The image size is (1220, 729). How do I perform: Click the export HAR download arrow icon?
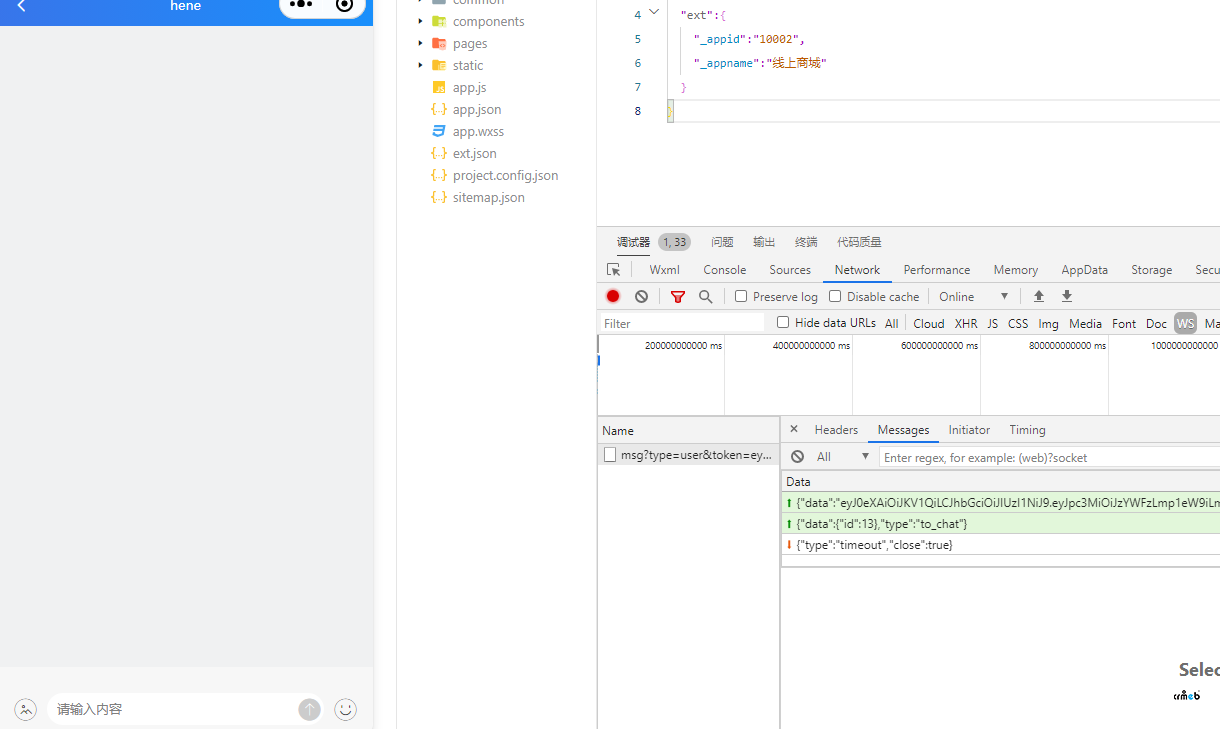click(x=1067, y=296)
